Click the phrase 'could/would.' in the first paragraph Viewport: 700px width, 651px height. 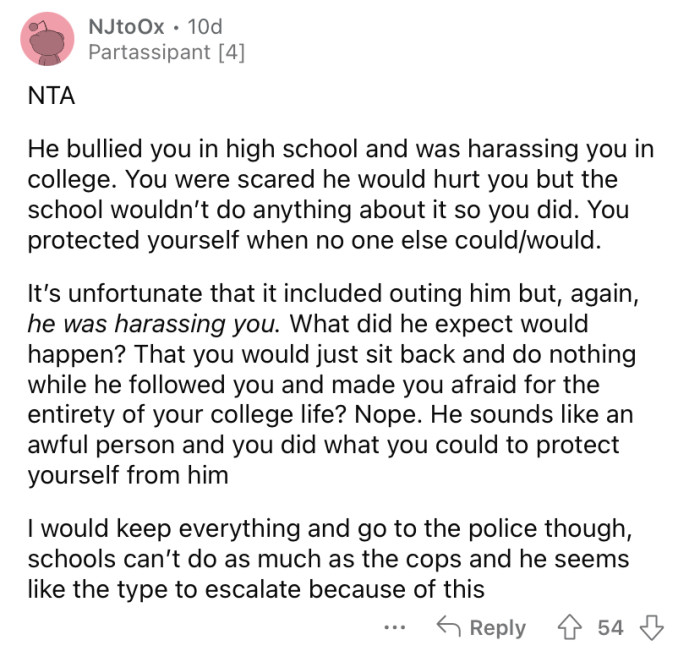528,240
